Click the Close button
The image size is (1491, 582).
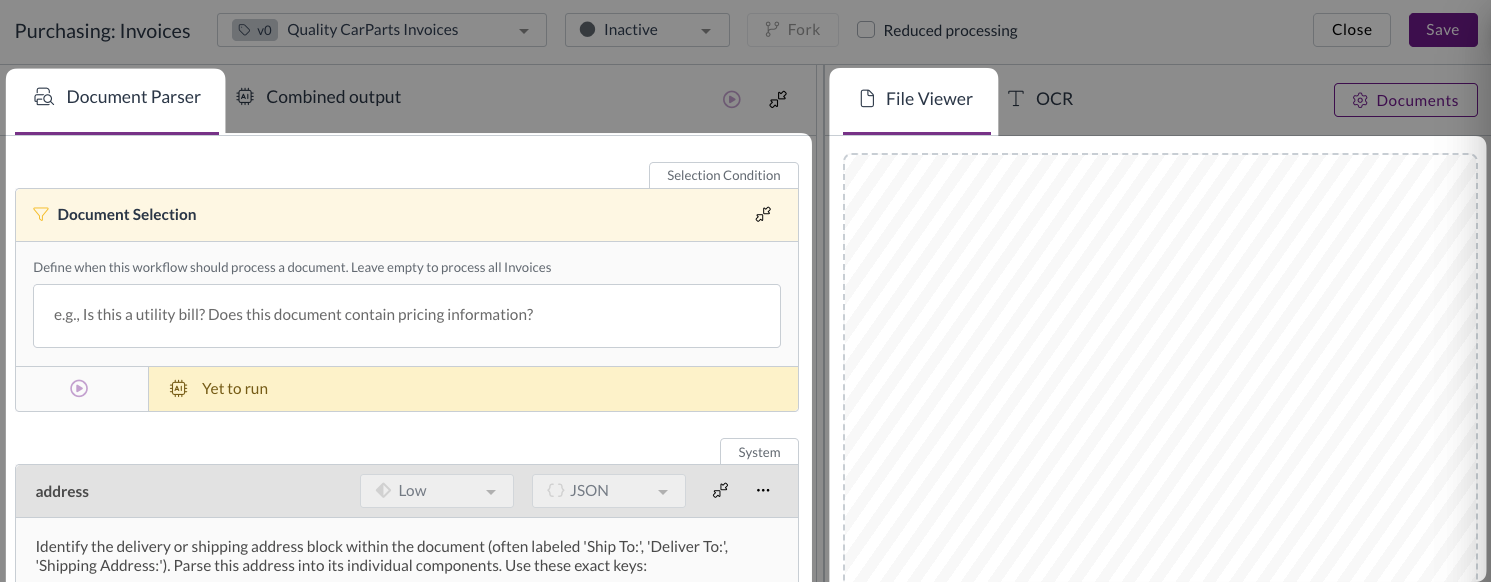(x=1351, y=30)
